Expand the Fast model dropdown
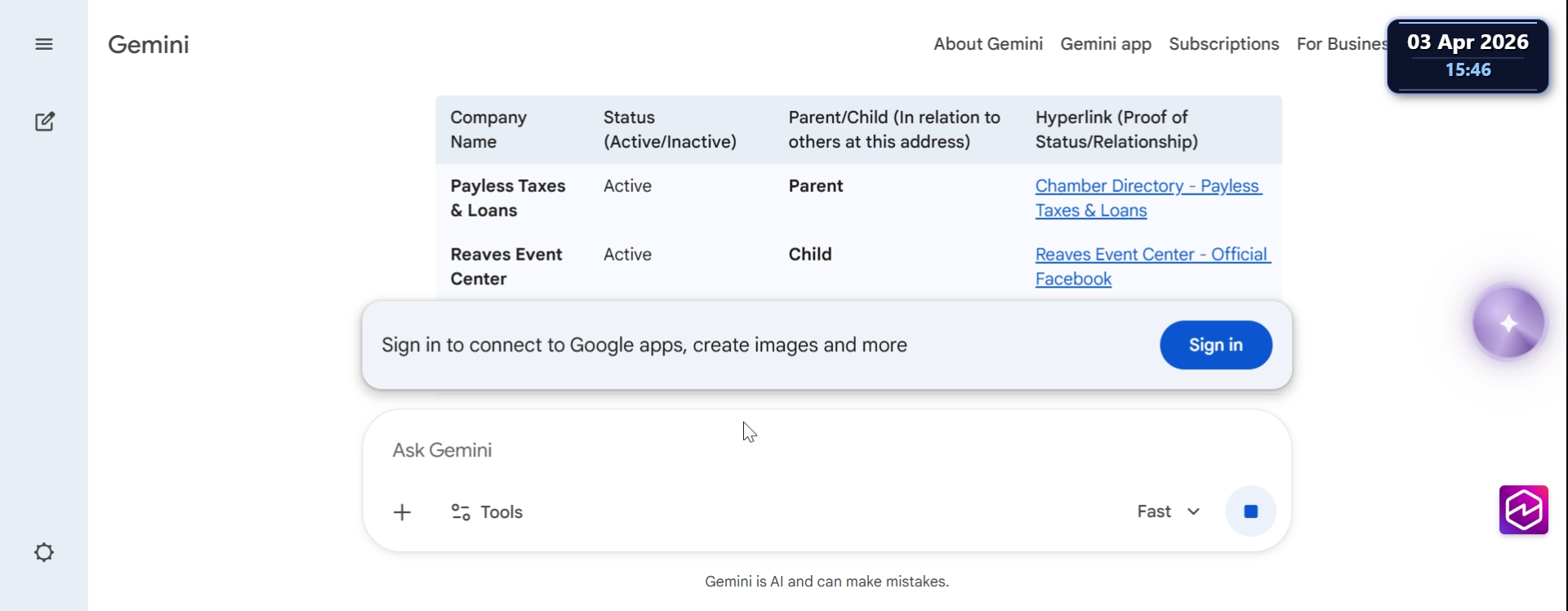Screen dimensions: 1568x611 (x=1169, y=511)
